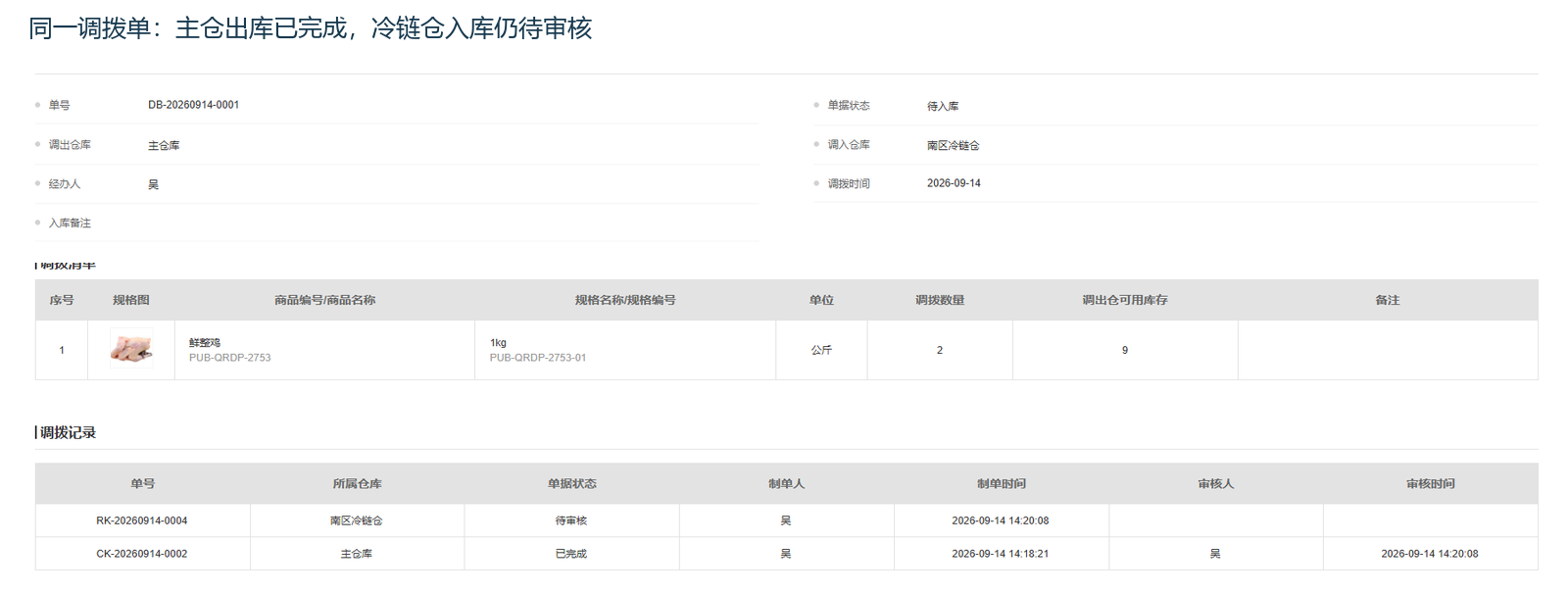
Task: Click product name 鲜整鸡
Action: [205, 343]
